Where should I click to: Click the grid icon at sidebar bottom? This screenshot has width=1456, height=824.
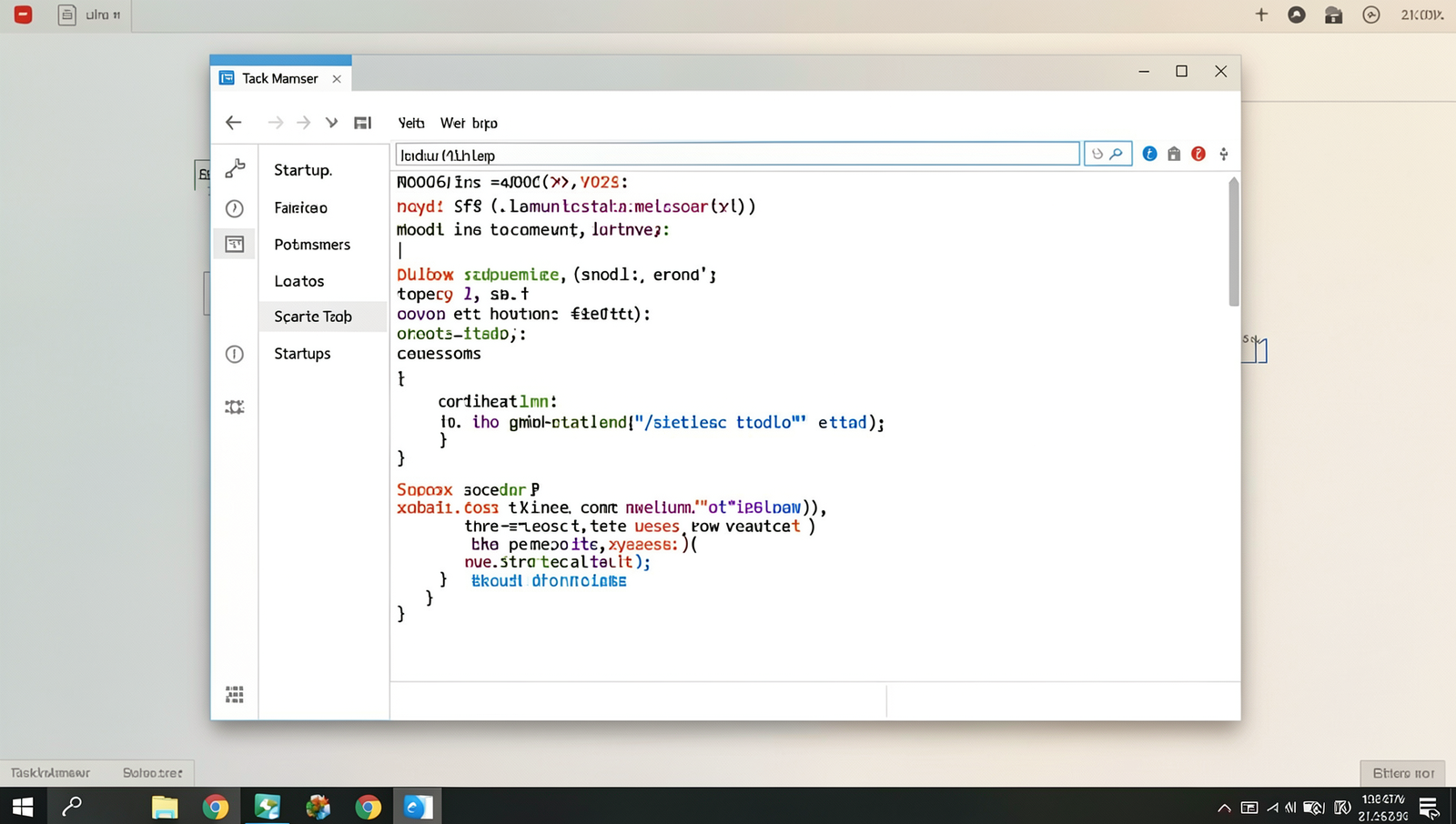tap(235, 695)
